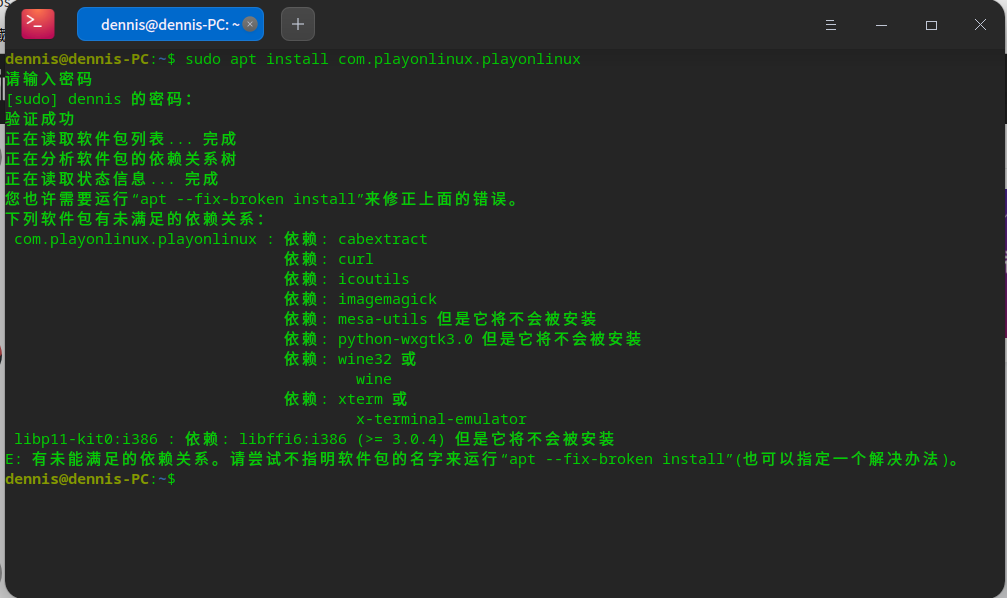Click the 'E: 有未能满足的依赖关系' error line

click(482, 459)
